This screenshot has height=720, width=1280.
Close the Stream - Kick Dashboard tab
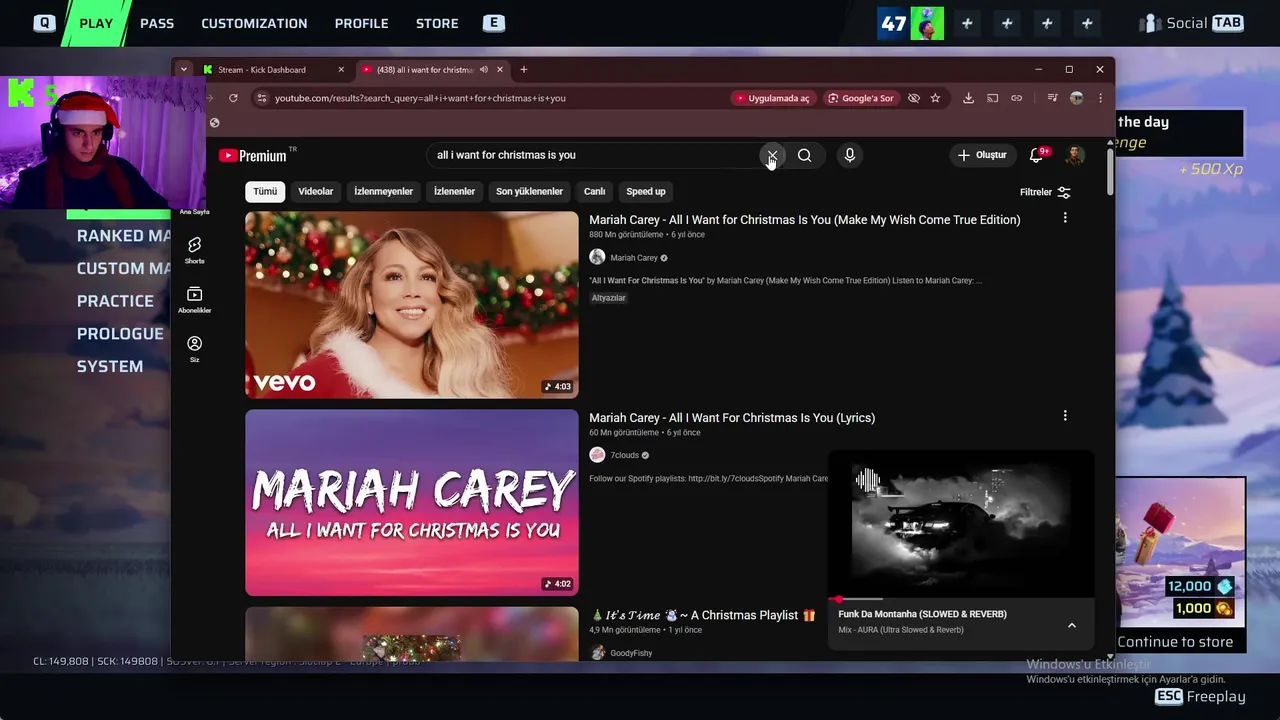click(341, 70)
